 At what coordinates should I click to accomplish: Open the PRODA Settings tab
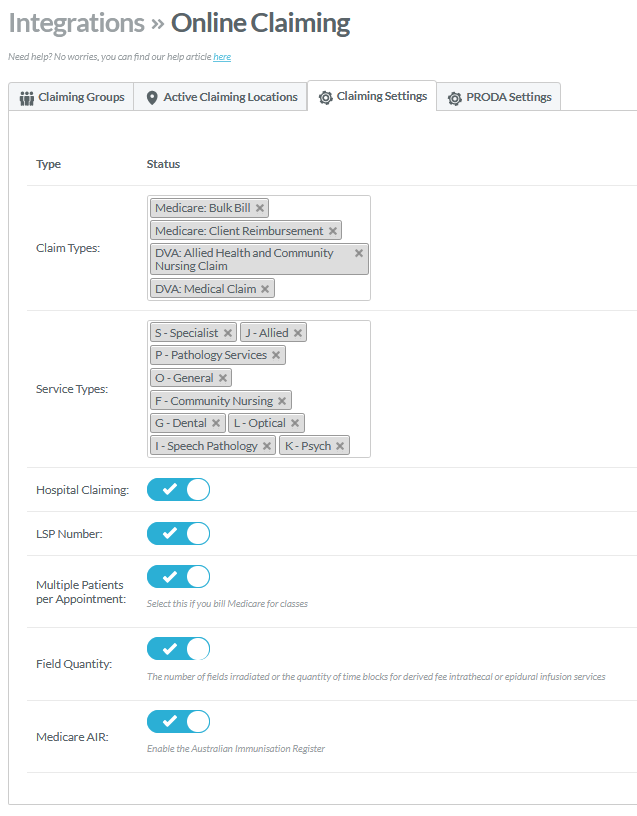(x=499, y=97)
